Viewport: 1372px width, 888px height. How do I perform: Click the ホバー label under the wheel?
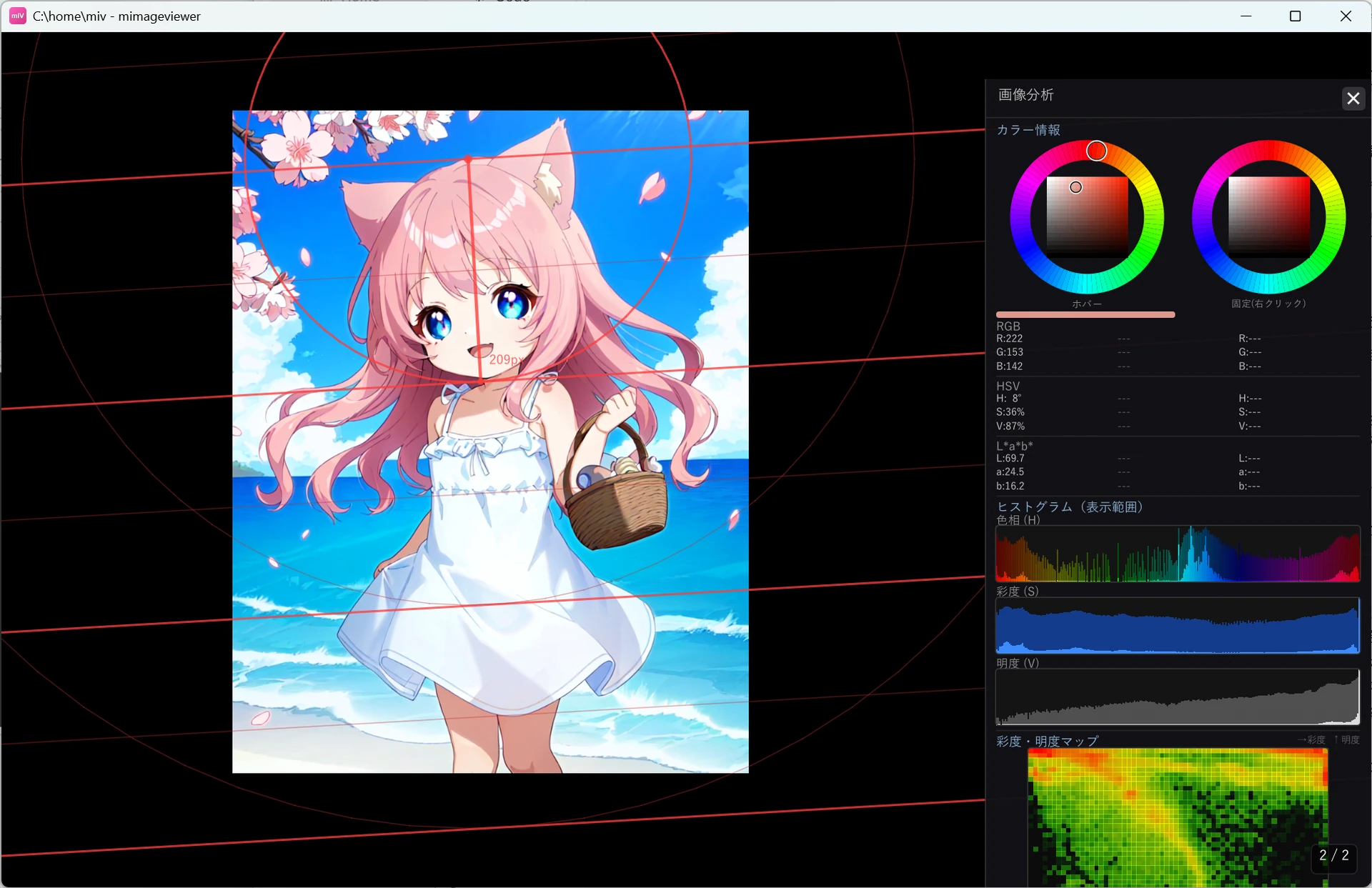tap(1087, 304)
